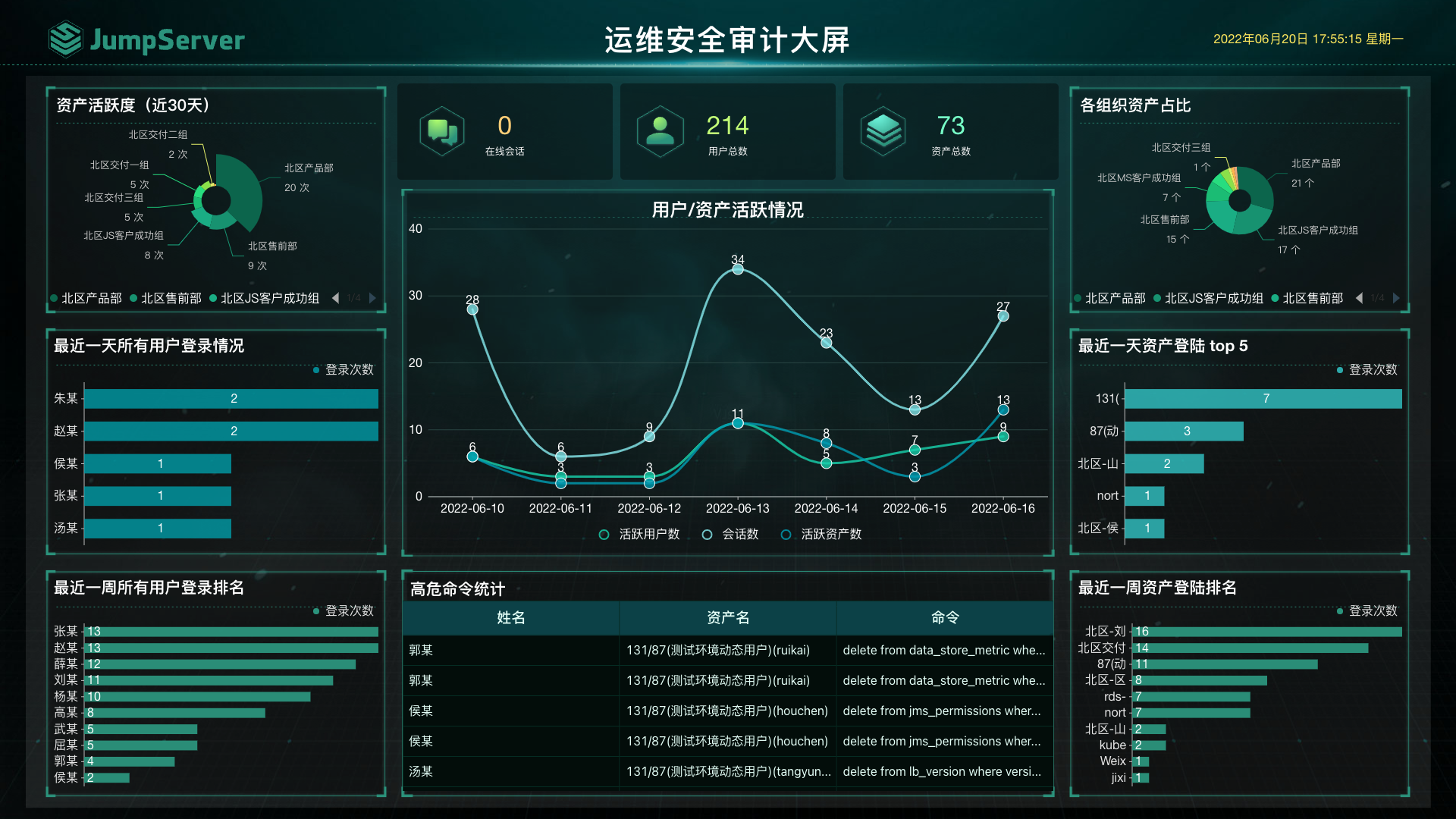Click the 北区产品部 legend dot in 资产活跃度

tap(54, 298)
